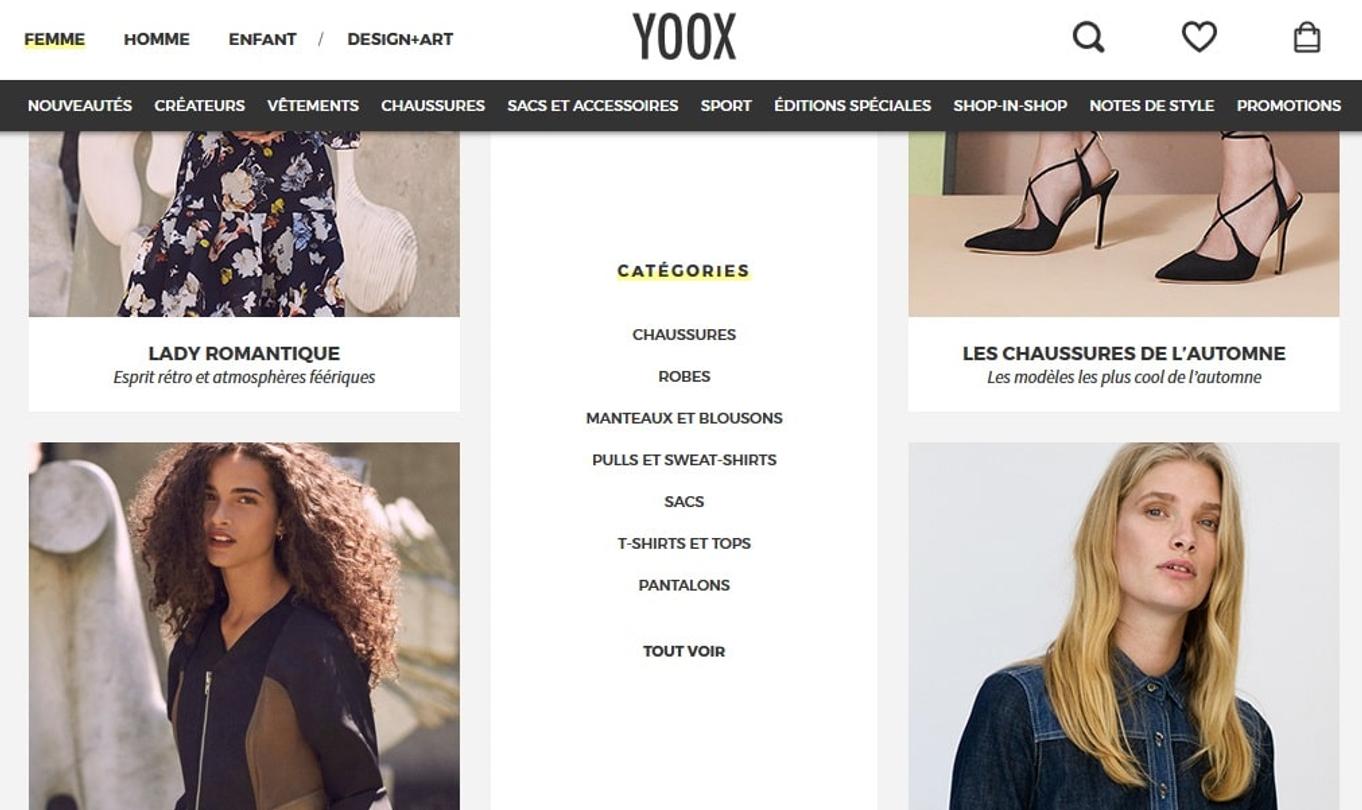The height and width of the screenshot is (810, 1362).
Task: Open MANTEAUX ET BLOUSONS category
Action: pos(684,418)
